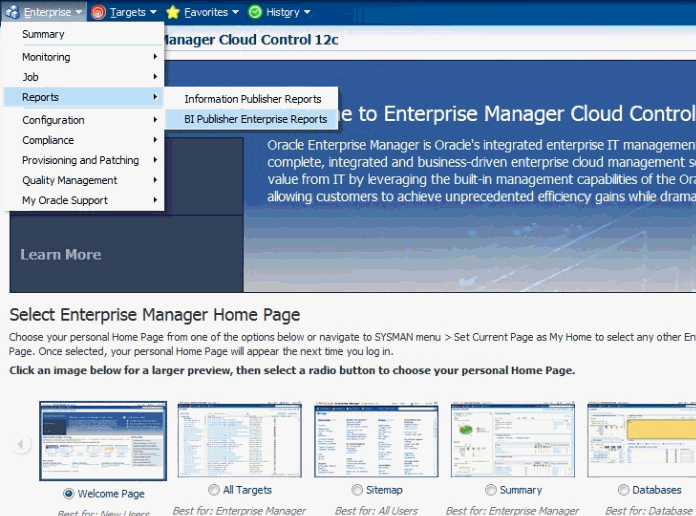Select the Welcome Page radio button

[68, 493]
